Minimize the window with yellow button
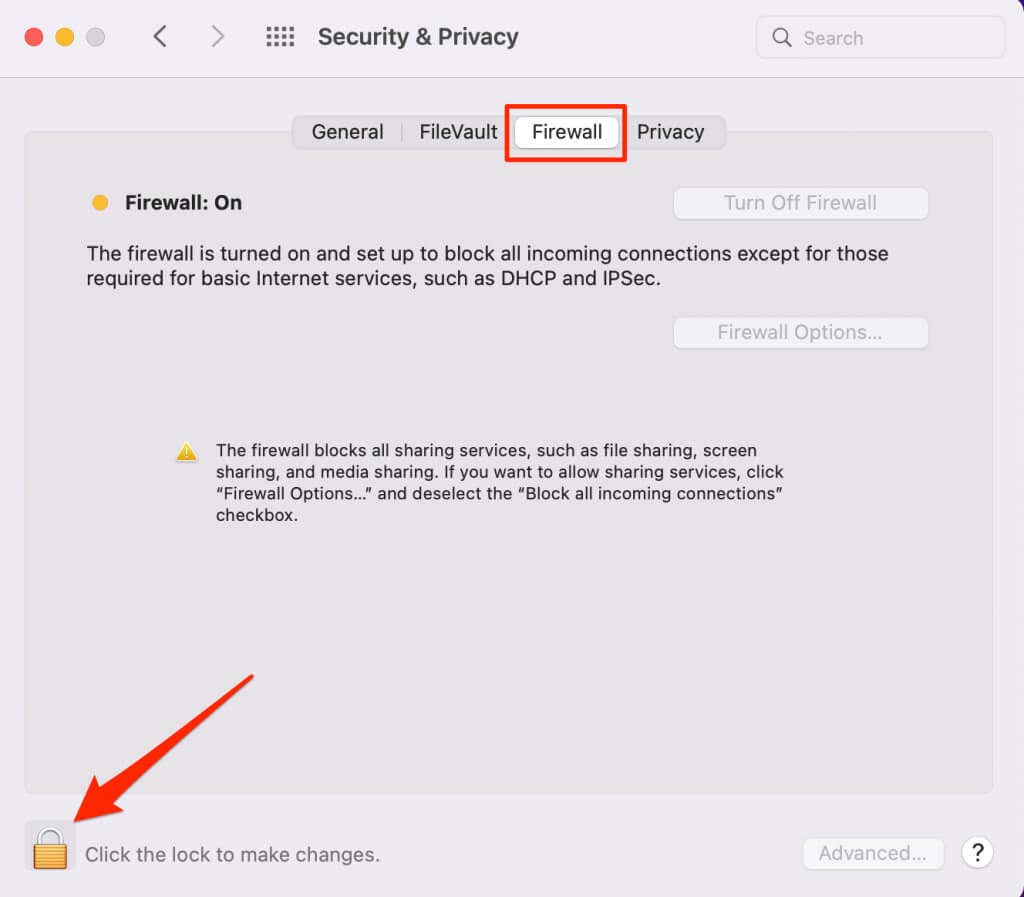Screen dimensions: 1024x897 click(65, 37)
